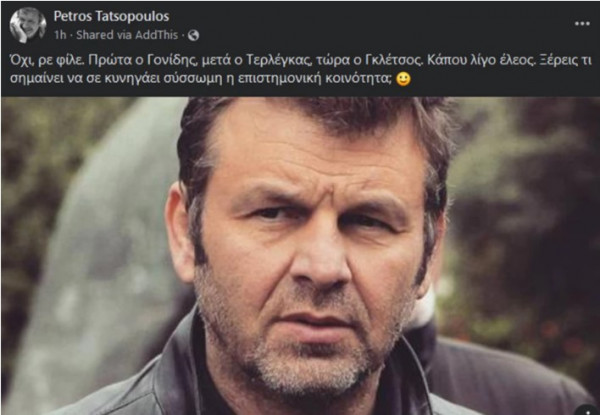This screenshot has width=600, height=415.
Task: Click the Shared via label
Action: pos(104,35)
